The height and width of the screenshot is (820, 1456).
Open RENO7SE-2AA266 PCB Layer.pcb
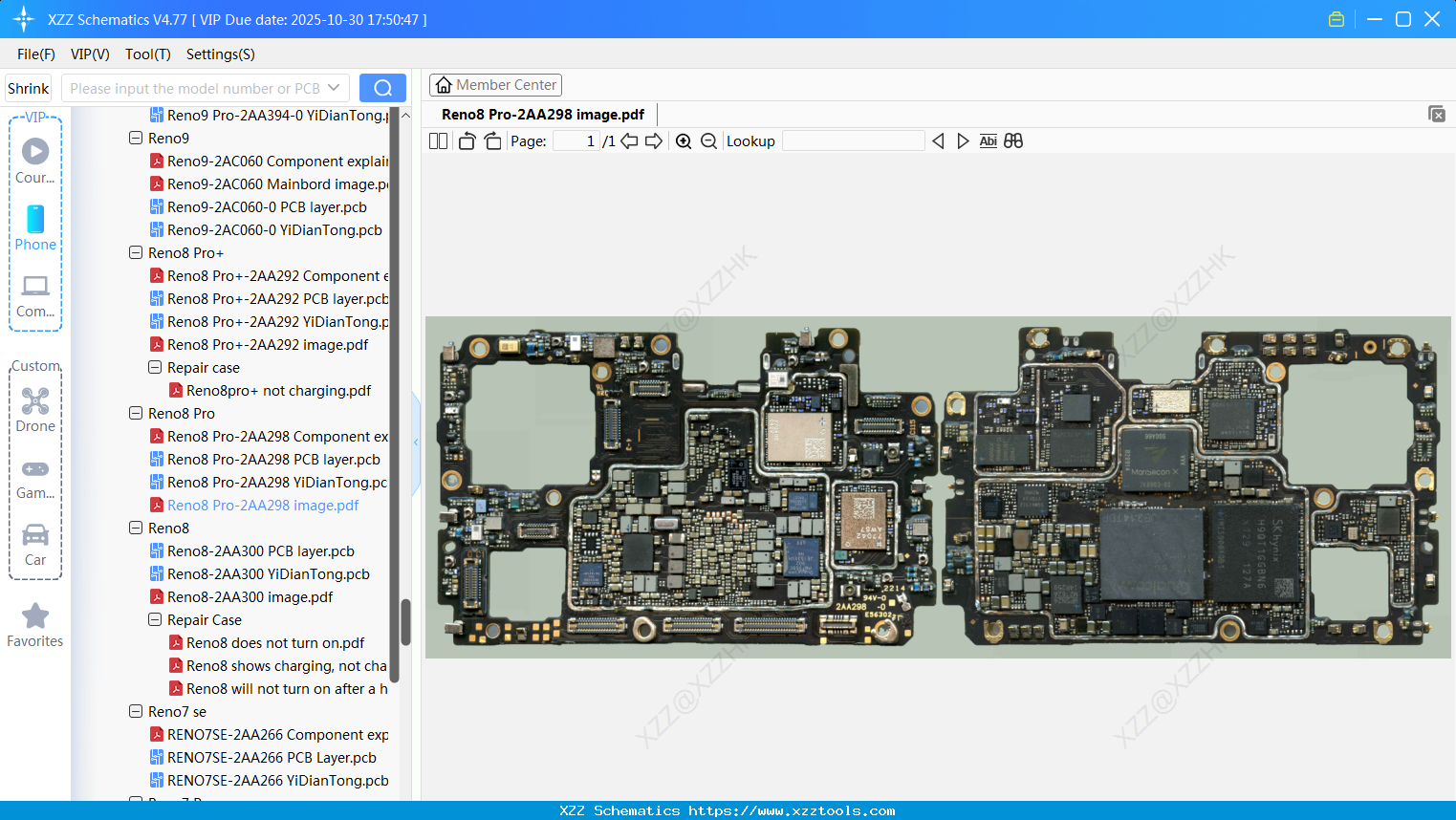click(x=263, y=757)
